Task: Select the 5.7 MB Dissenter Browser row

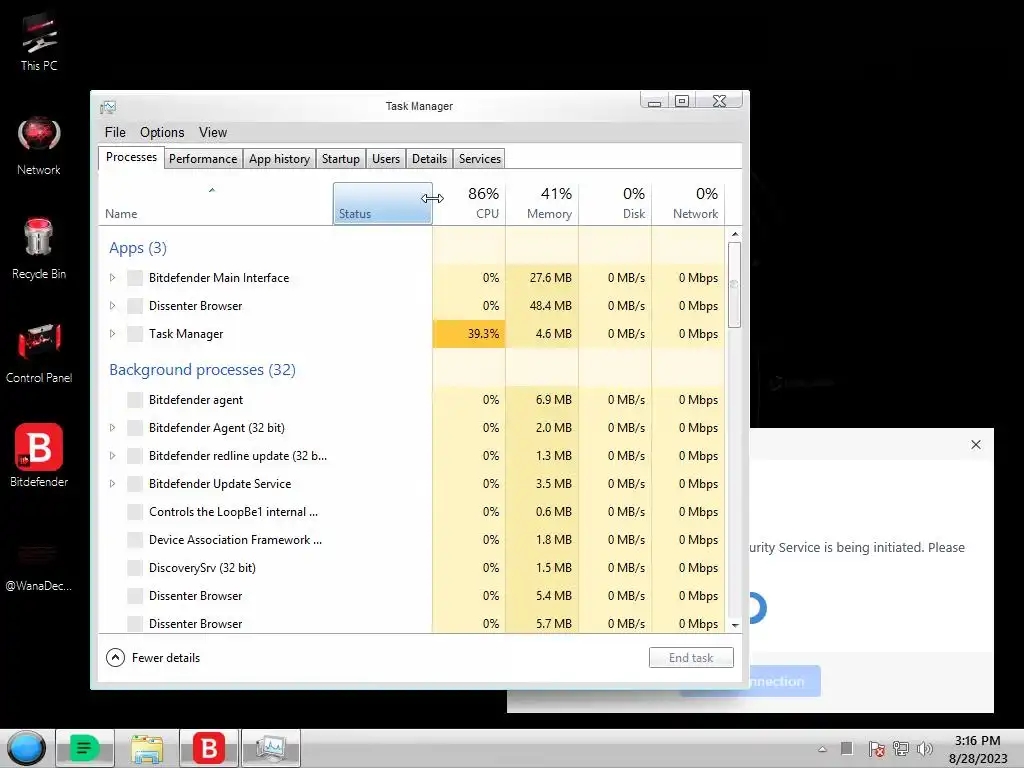Action: pos(411,623)
